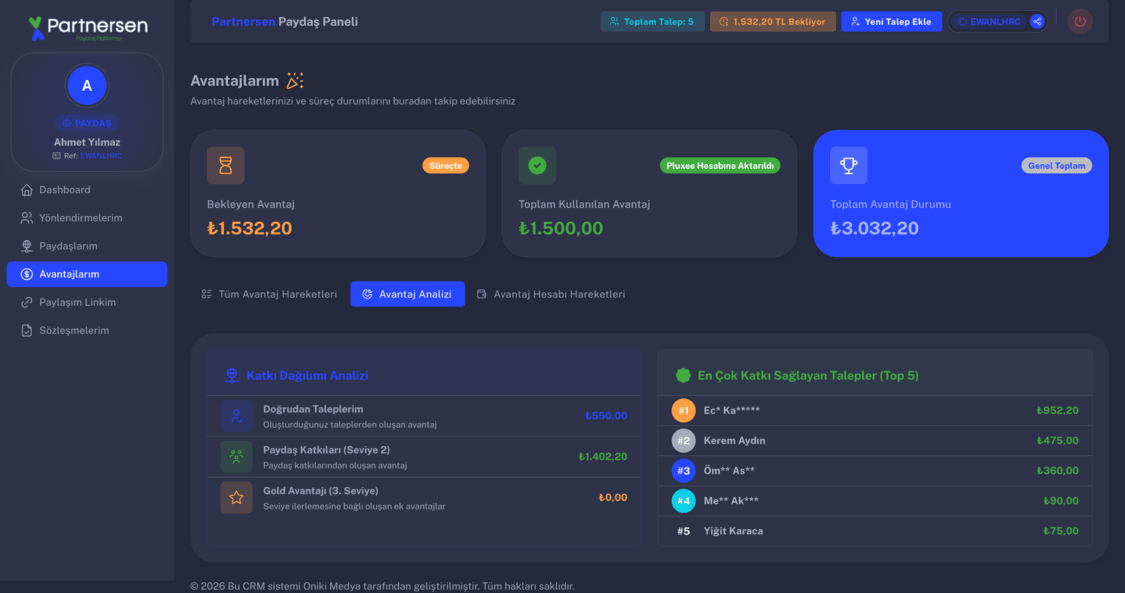
Task: Copy the EWANLHRC referral code in header
Action: coord(989,22)
